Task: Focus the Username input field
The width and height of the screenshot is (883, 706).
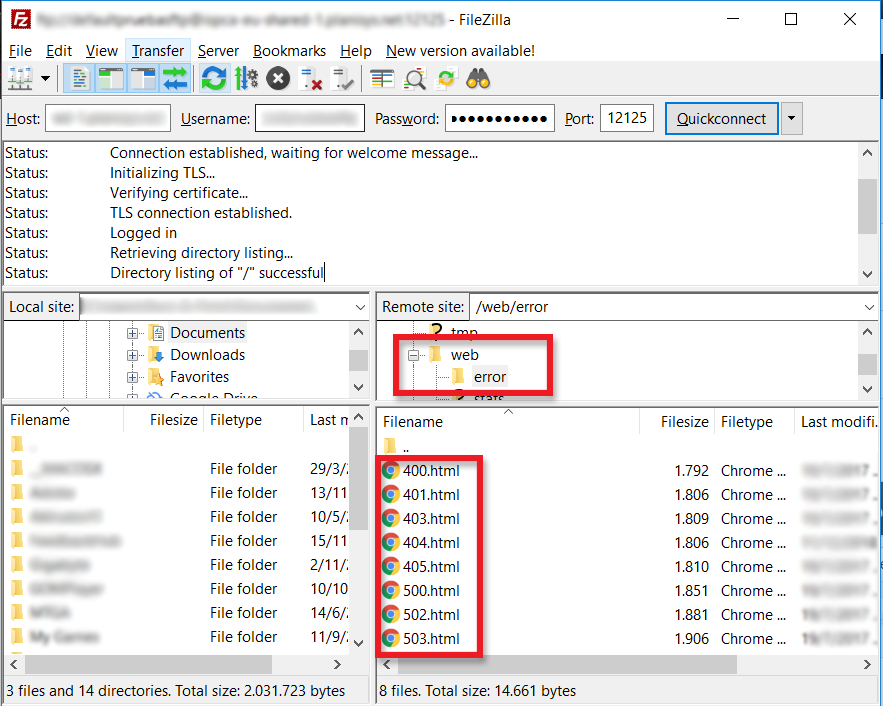Action: click(310, 118)
